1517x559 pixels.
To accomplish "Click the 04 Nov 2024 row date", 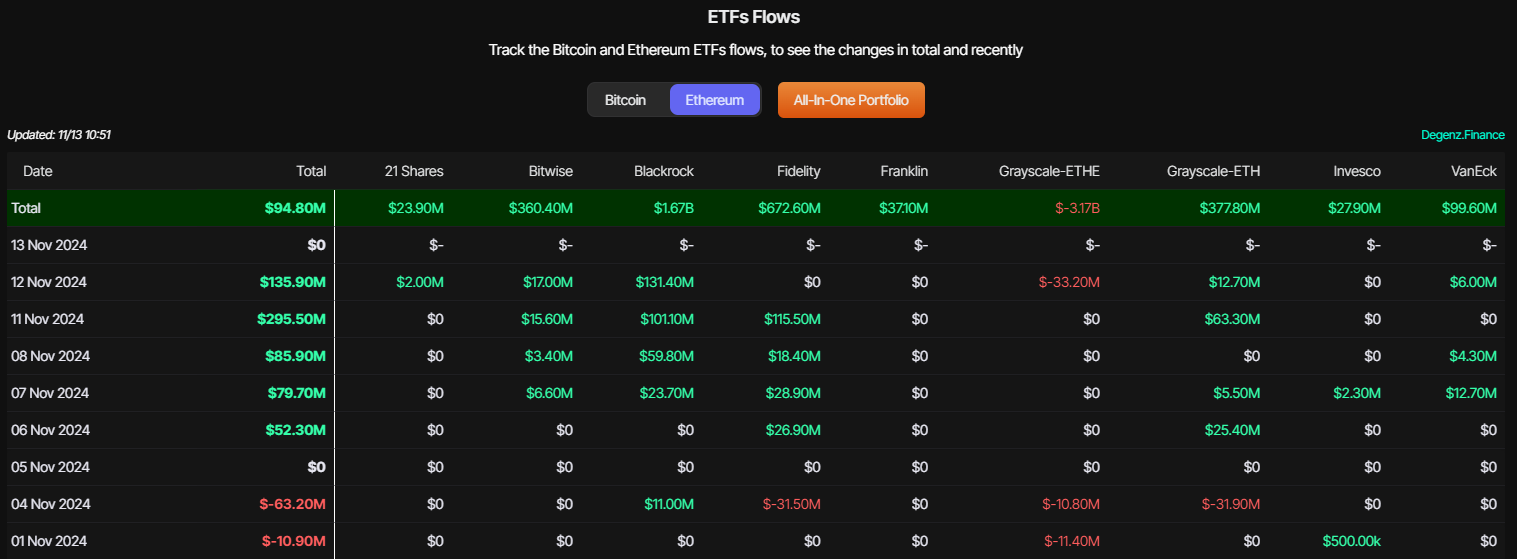I will (50, 504).
